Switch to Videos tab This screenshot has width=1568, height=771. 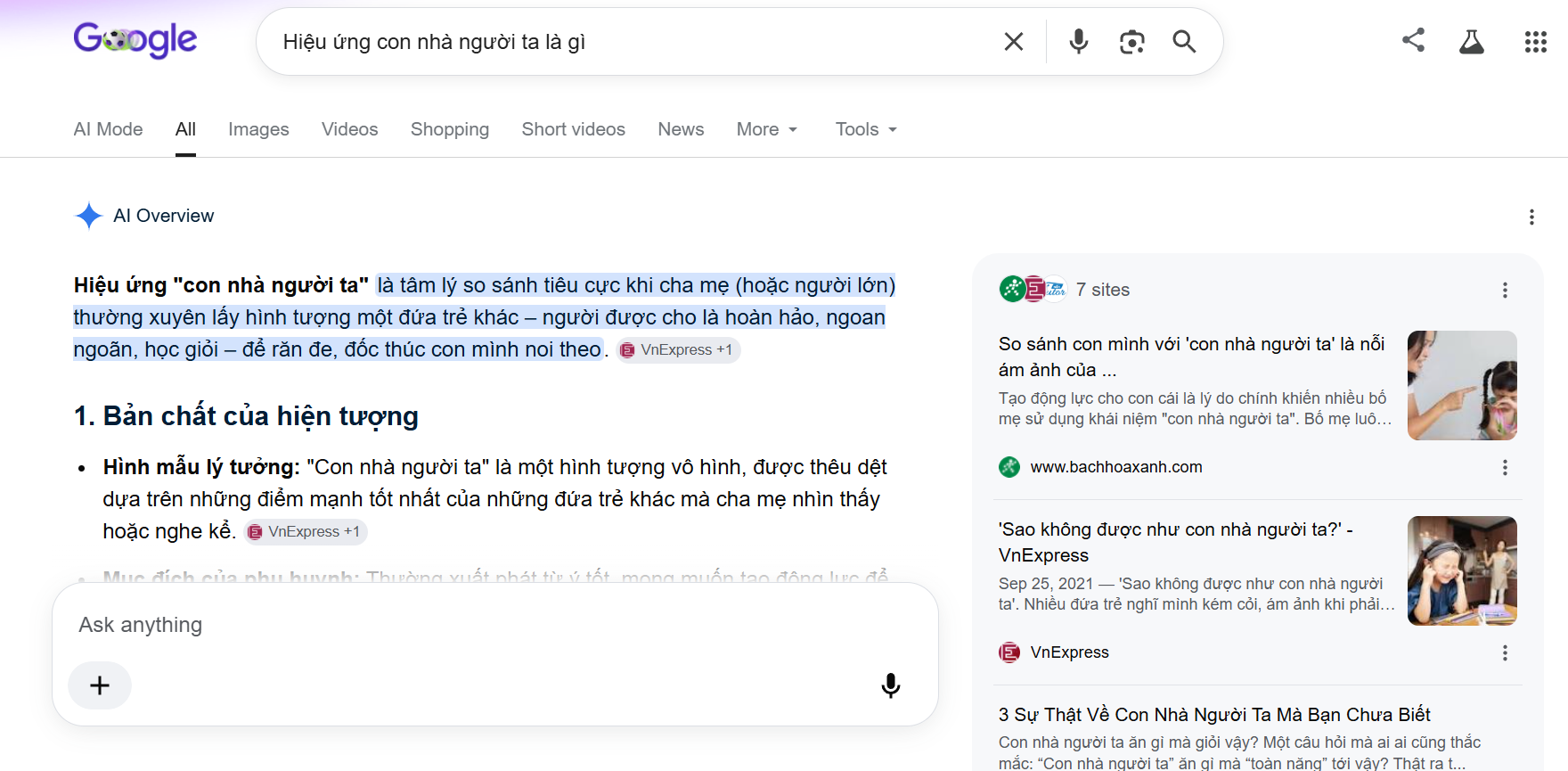pos(350,129)
